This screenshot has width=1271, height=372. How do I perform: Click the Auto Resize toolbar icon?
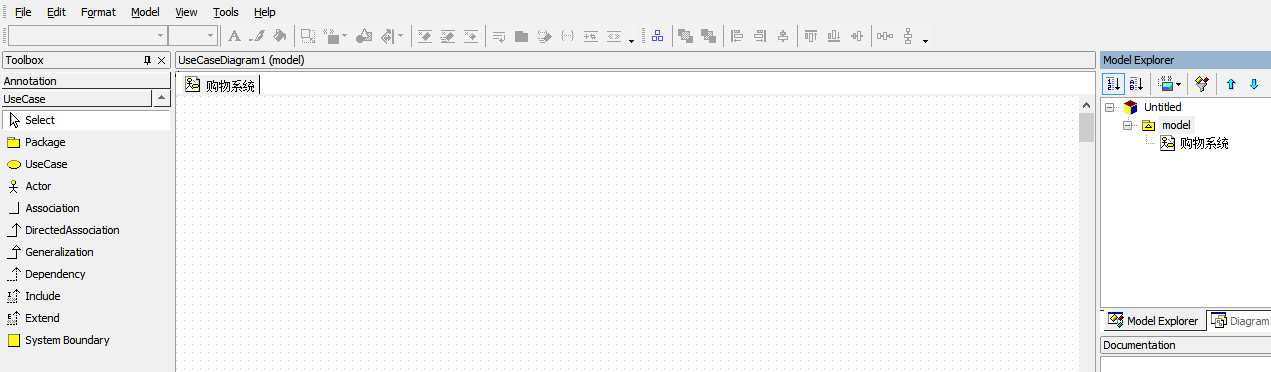308,36
